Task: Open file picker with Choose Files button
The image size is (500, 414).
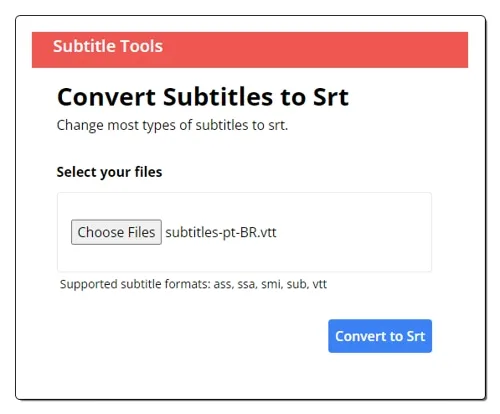Action: (116, 232)
